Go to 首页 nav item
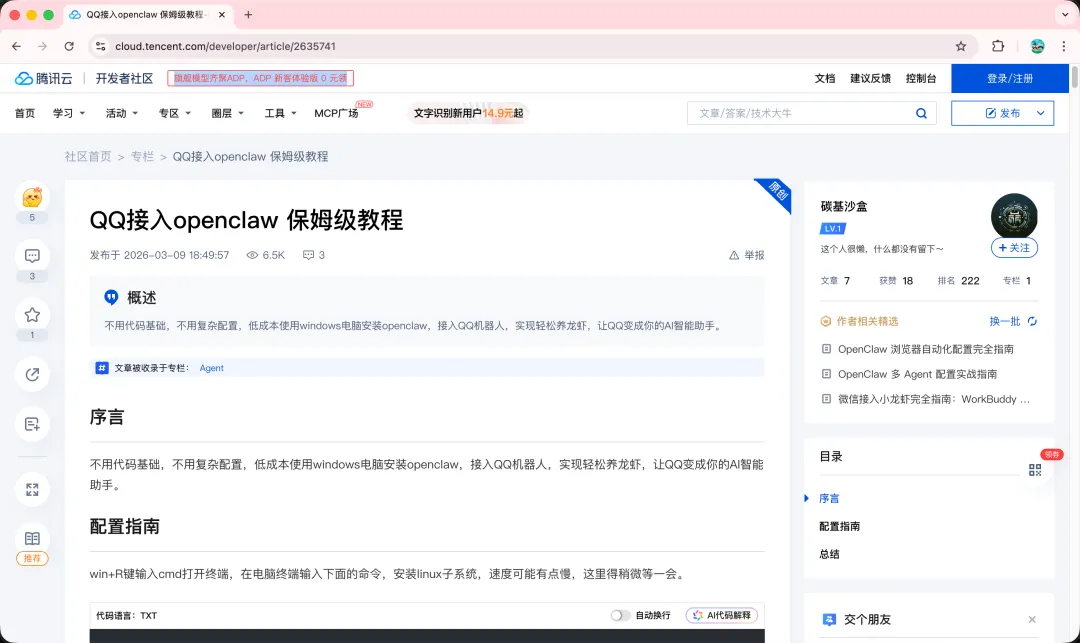The height and width of the screenshot is (643, 1080). (x=25, y=114)
